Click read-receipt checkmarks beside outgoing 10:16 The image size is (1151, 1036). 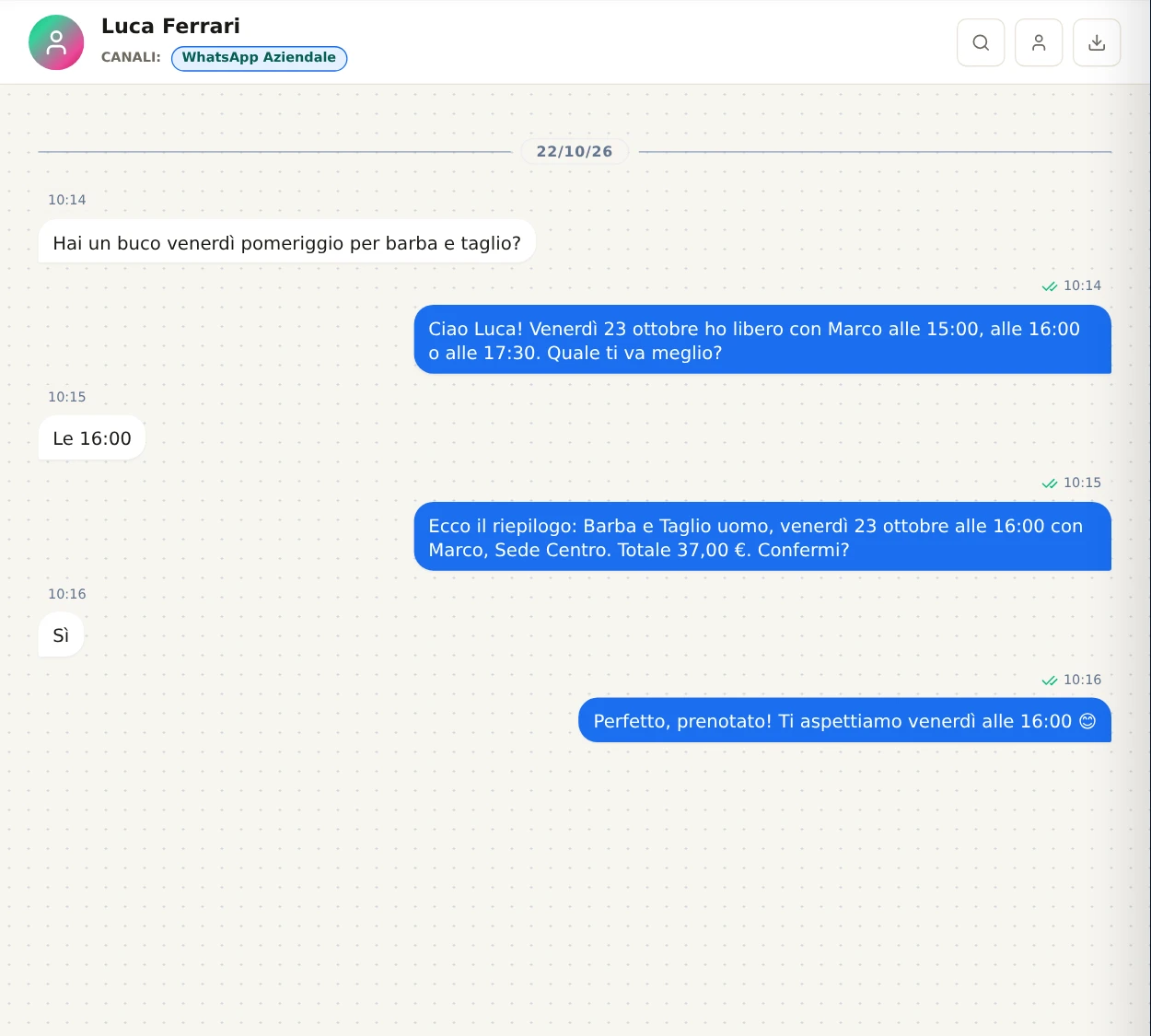[1050, 681]
